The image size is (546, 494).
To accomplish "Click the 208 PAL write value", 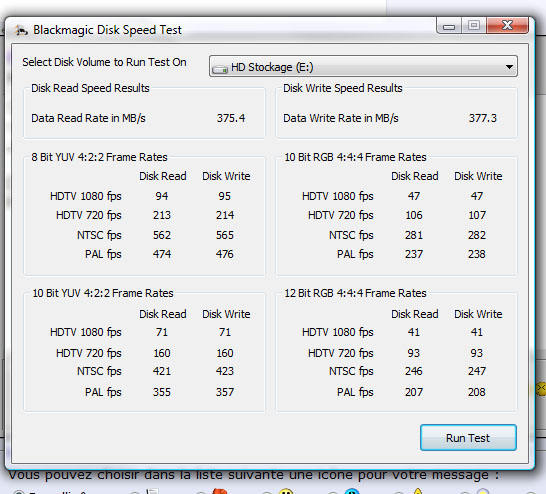I will 477,392.
